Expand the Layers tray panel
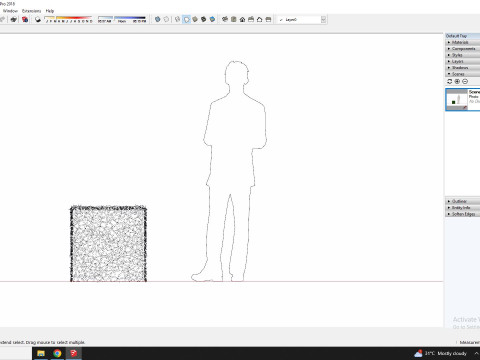The width and height of the screenshot is (480, 360). tap(463, 61)
